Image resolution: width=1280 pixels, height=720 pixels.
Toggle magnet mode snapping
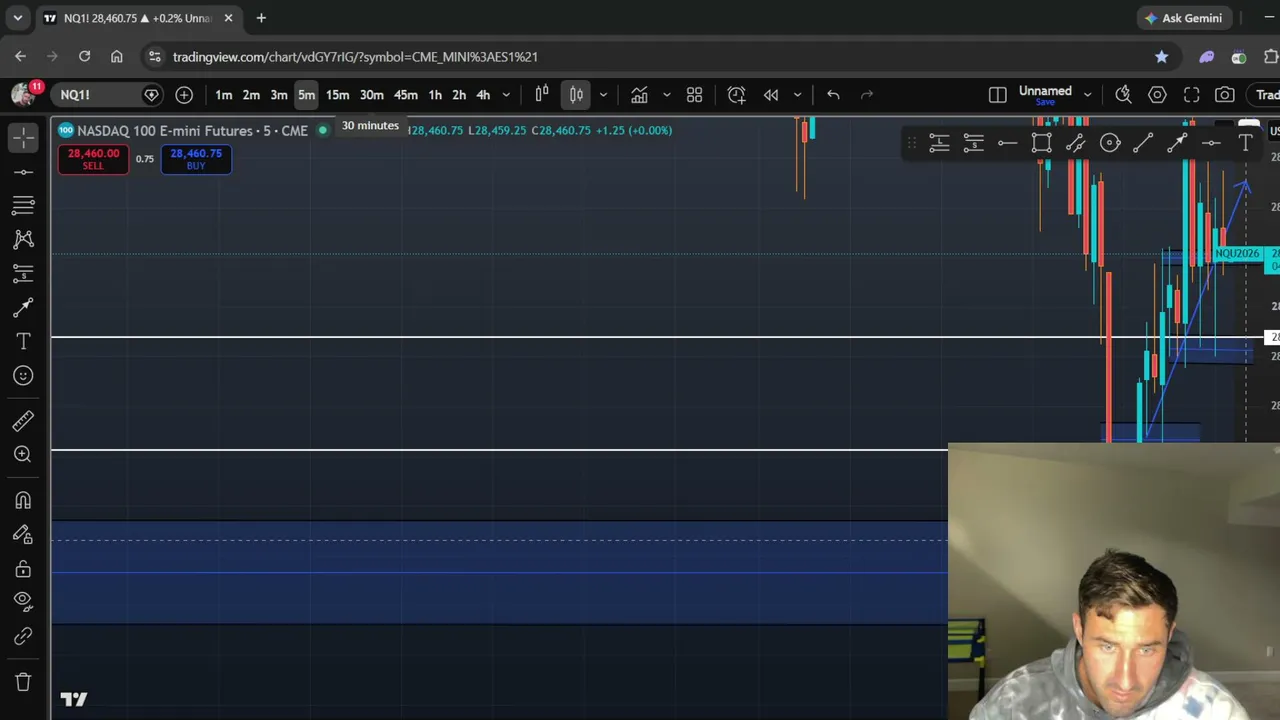click(x=23, y=500)
